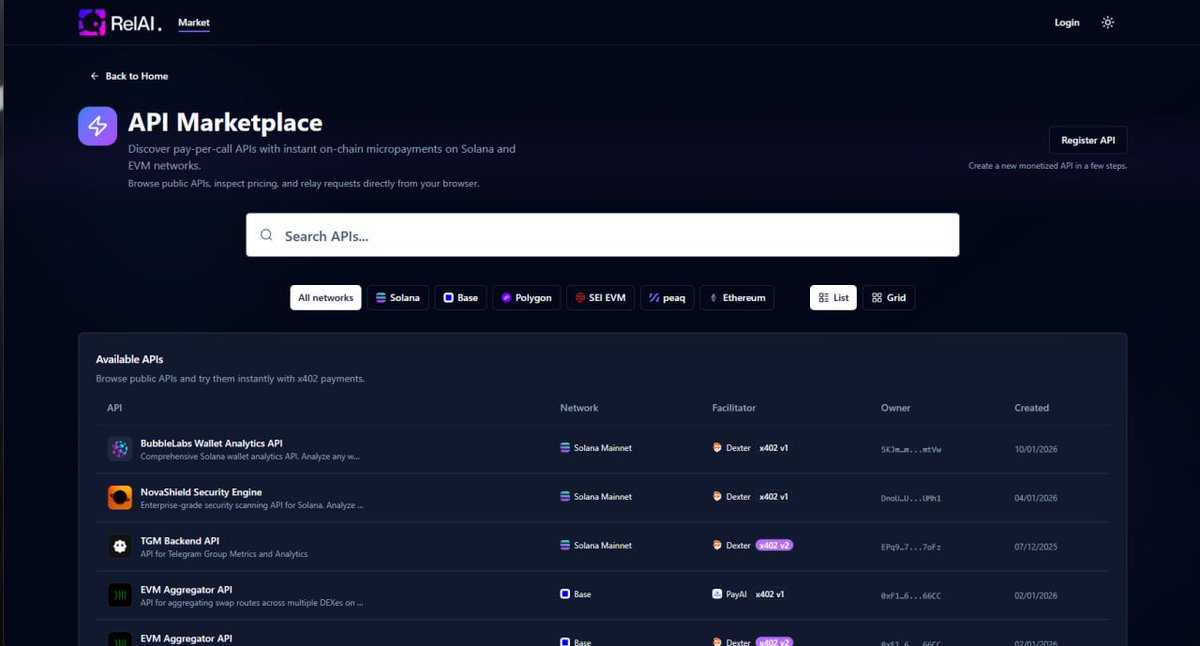The width and height of the screenshot is (1200, 646).
Task: Click Solana Mainnet icon in TGM Backend row
Action: coord(565,546)
